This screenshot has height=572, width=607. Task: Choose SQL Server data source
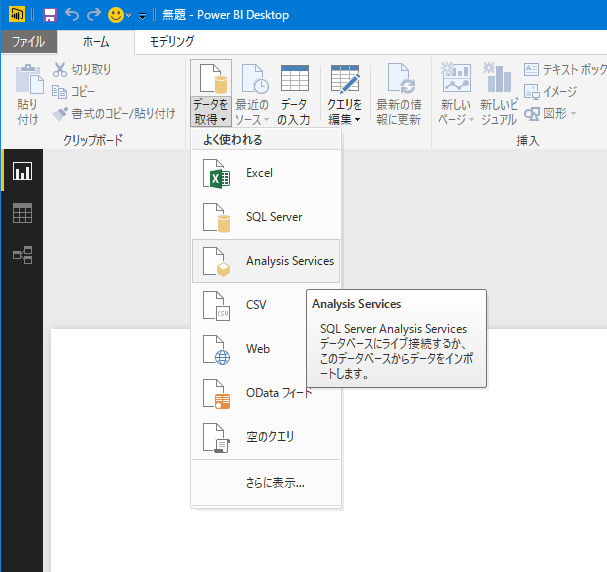tap(273, 217)
